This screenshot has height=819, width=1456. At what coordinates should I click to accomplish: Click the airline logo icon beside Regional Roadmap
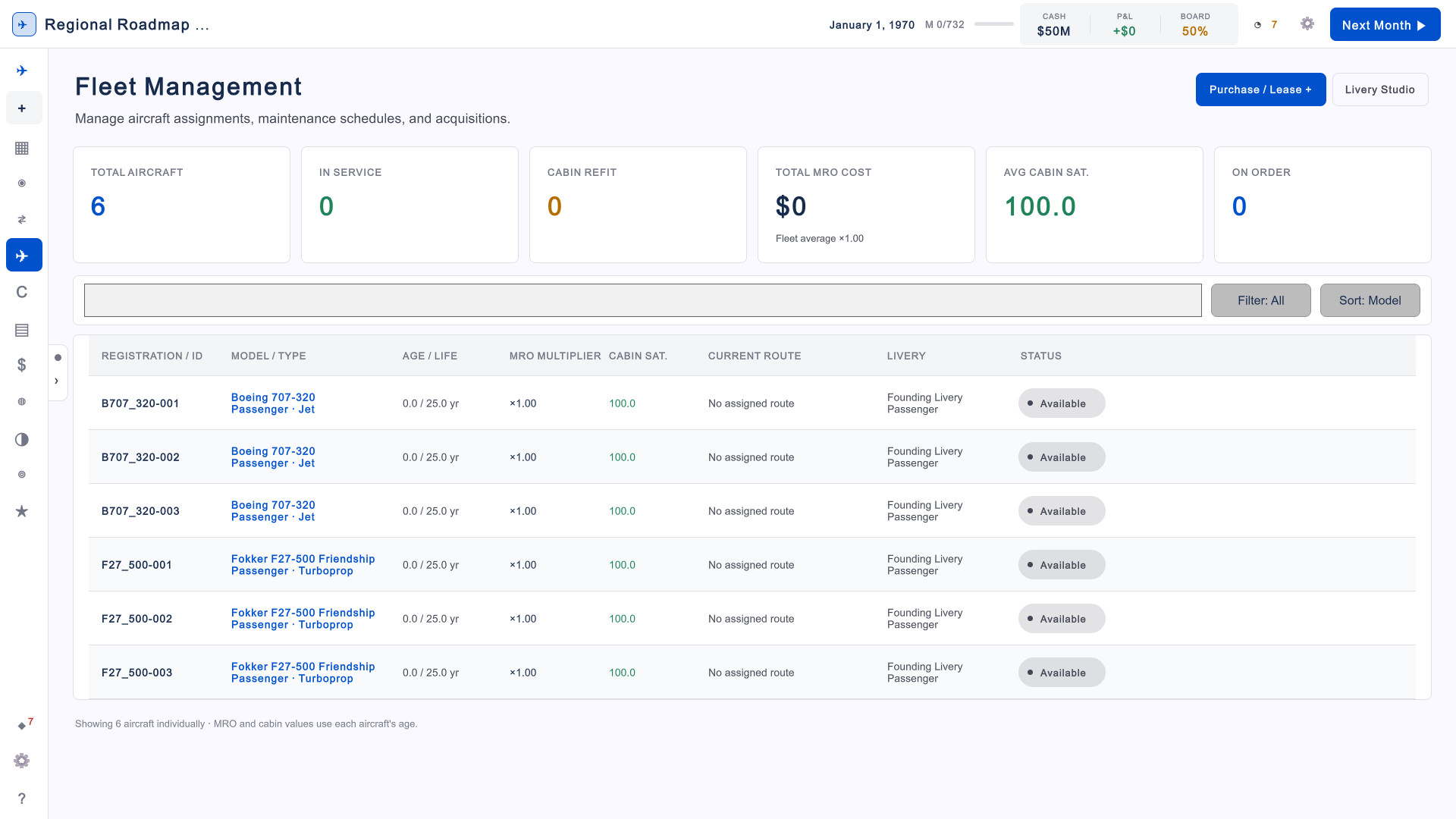click(24, 24)
